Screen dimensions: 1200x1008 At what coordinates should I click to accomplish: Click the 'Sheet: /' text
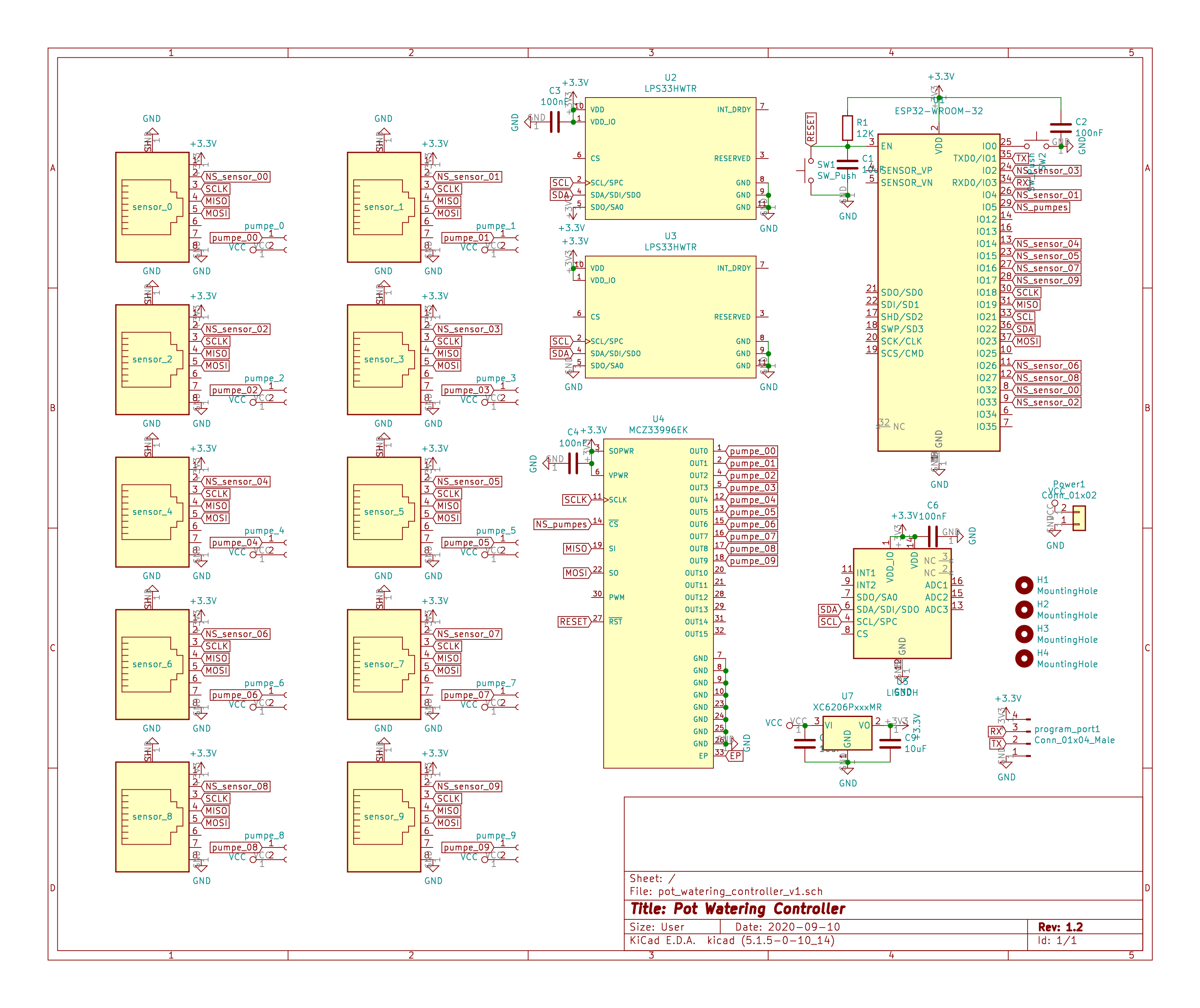pos(652,878)
